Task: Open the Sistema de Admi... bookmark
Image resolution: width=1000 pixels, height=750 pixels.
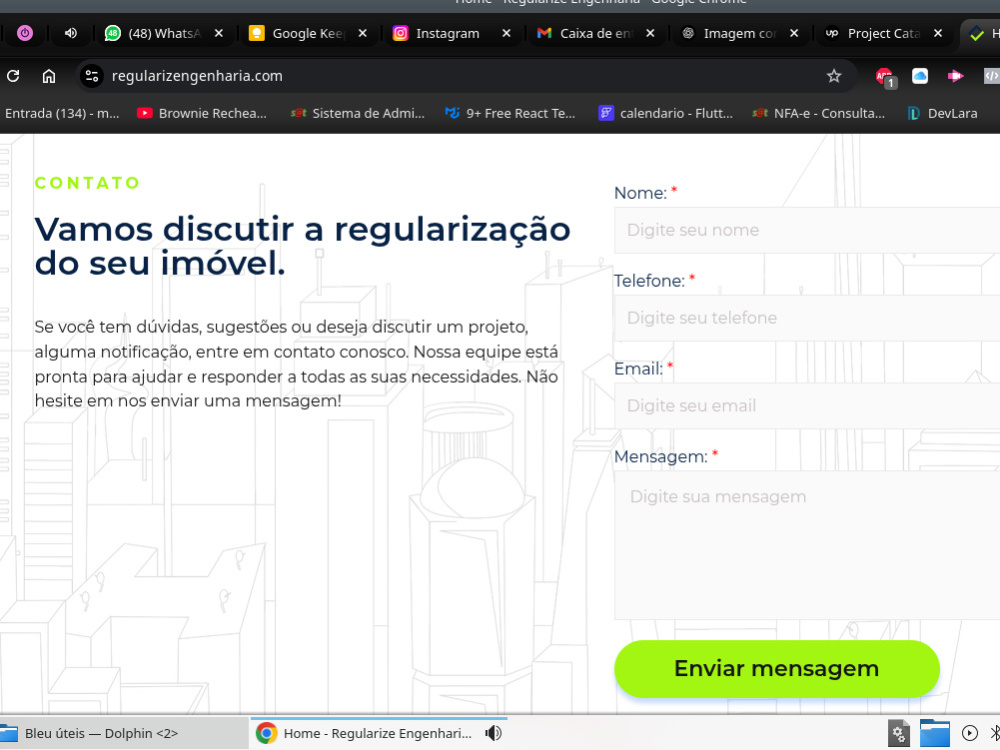Action: [358, 114]
